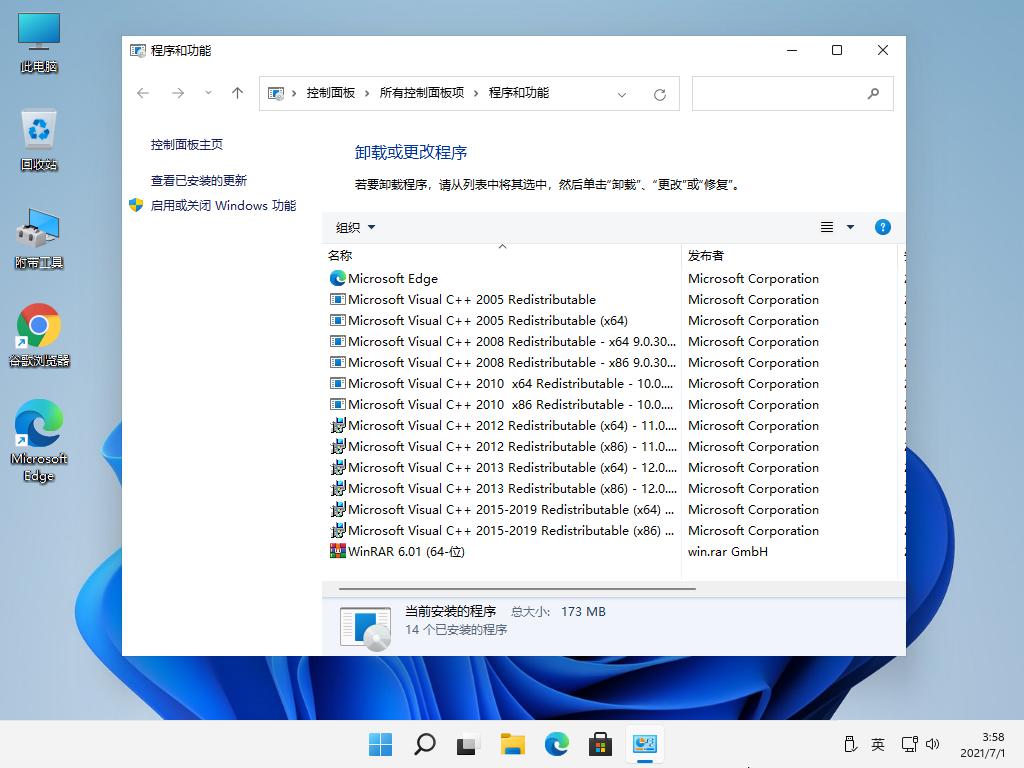The image size is (1024, 768).
Task: Click the forward navigation arrow
Action: pos(178,93)
